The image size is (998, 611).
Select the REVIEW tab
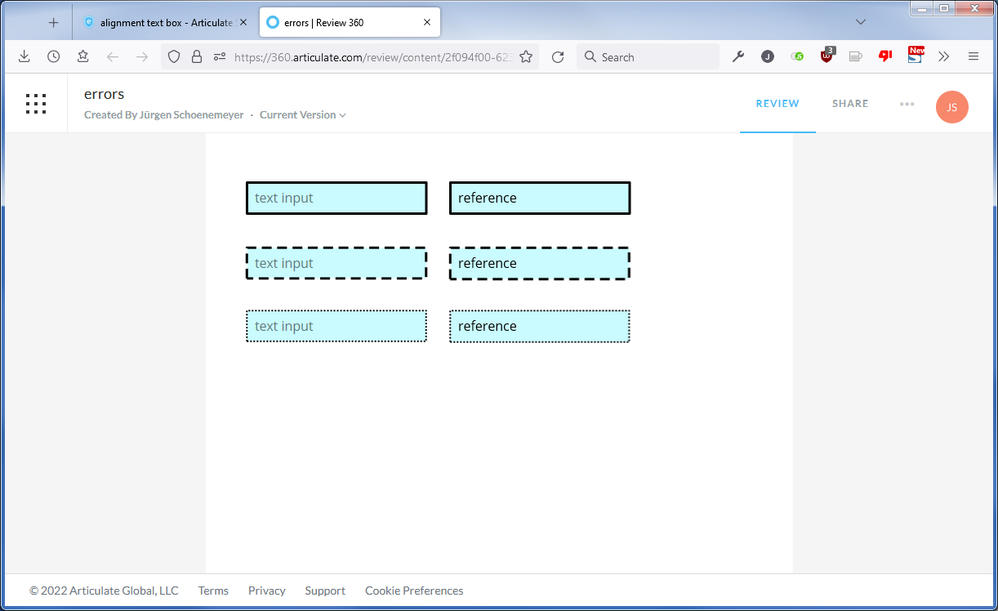pyautogui.click(x=777, y=103)
